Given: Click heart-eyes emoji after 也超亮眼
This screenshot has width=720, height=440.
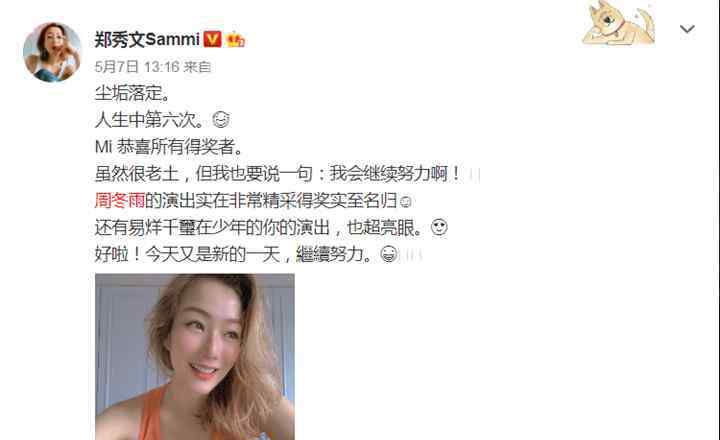Looking at the screenshot, I should 439,227.
